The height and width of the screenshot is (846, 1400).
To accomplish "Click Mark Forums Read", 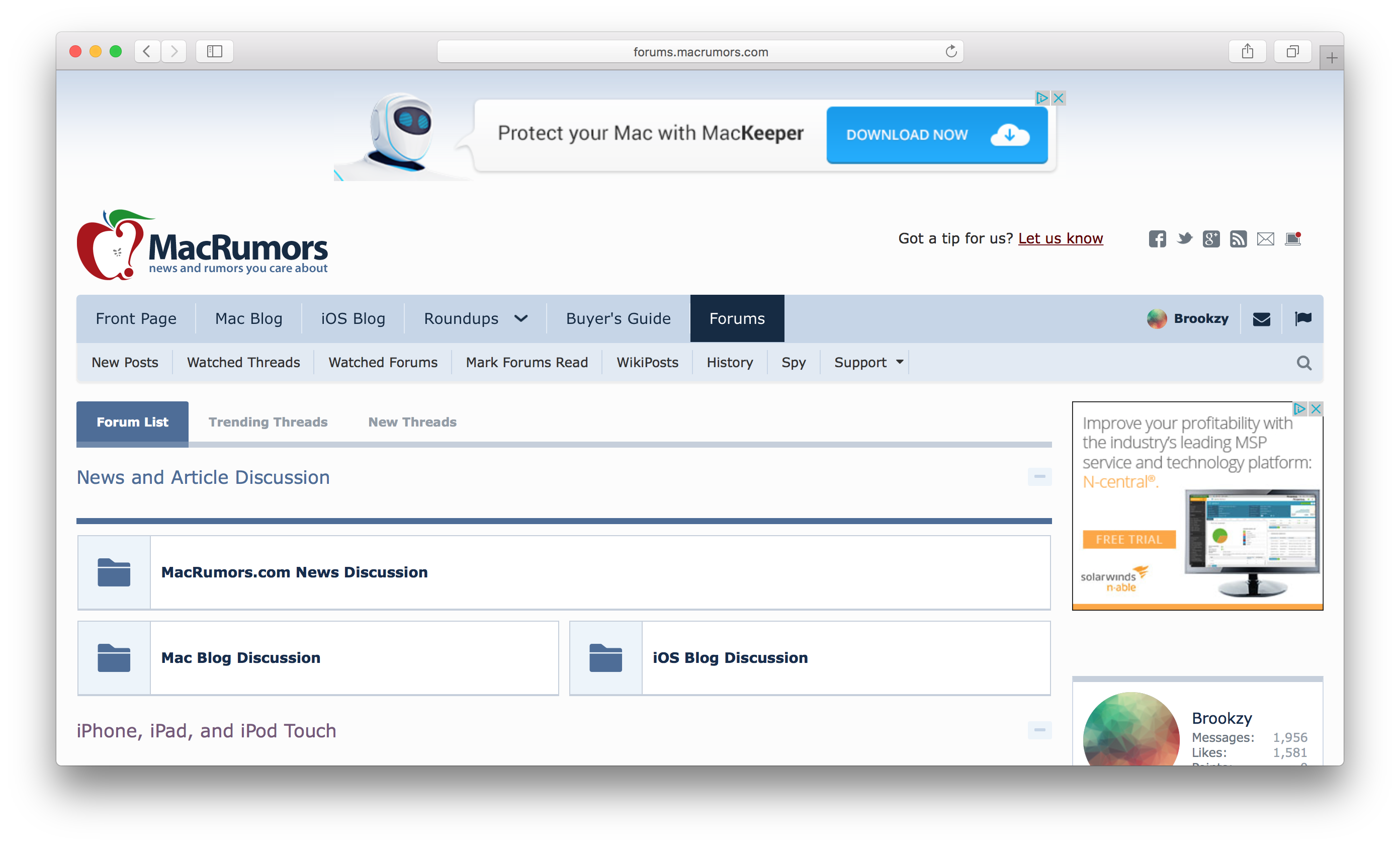I will tap(527, 363).
